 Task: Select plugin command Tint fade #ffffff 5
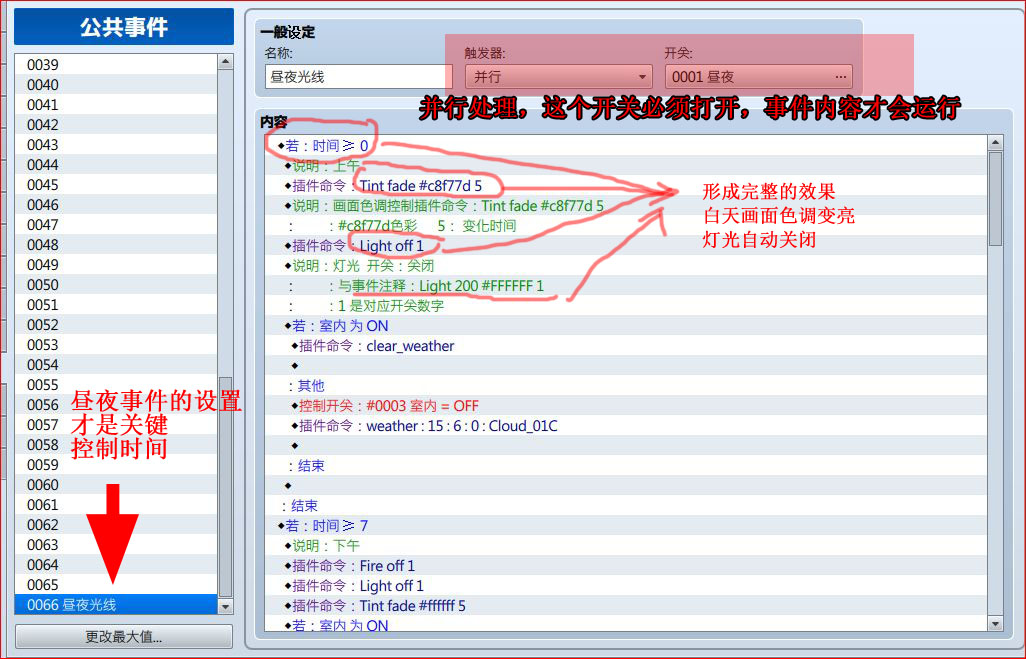tap(626, 605)
